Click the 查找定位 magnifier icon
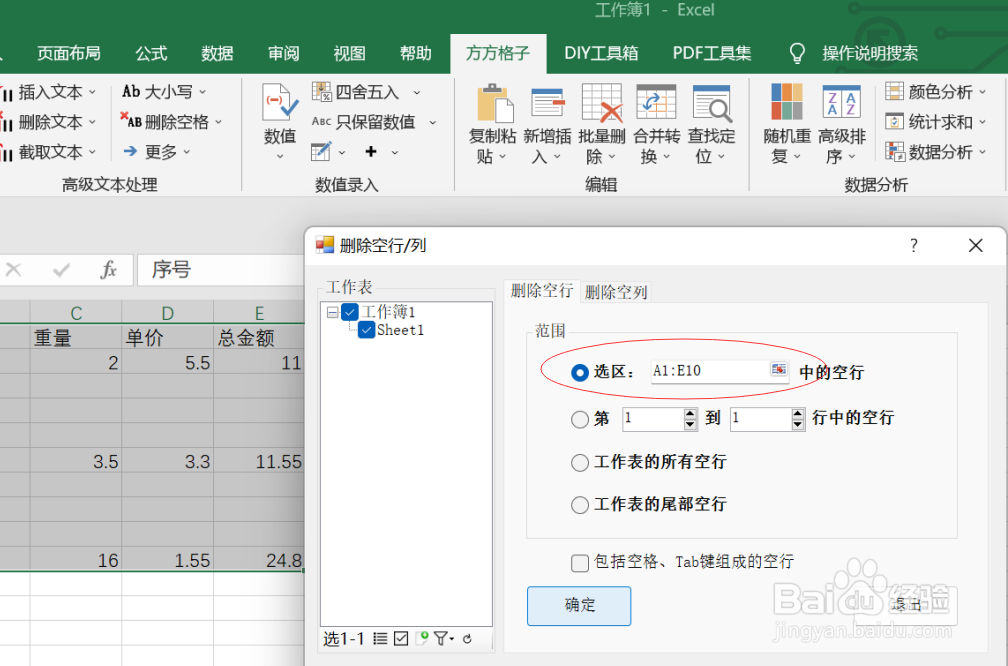 point(712,103)
